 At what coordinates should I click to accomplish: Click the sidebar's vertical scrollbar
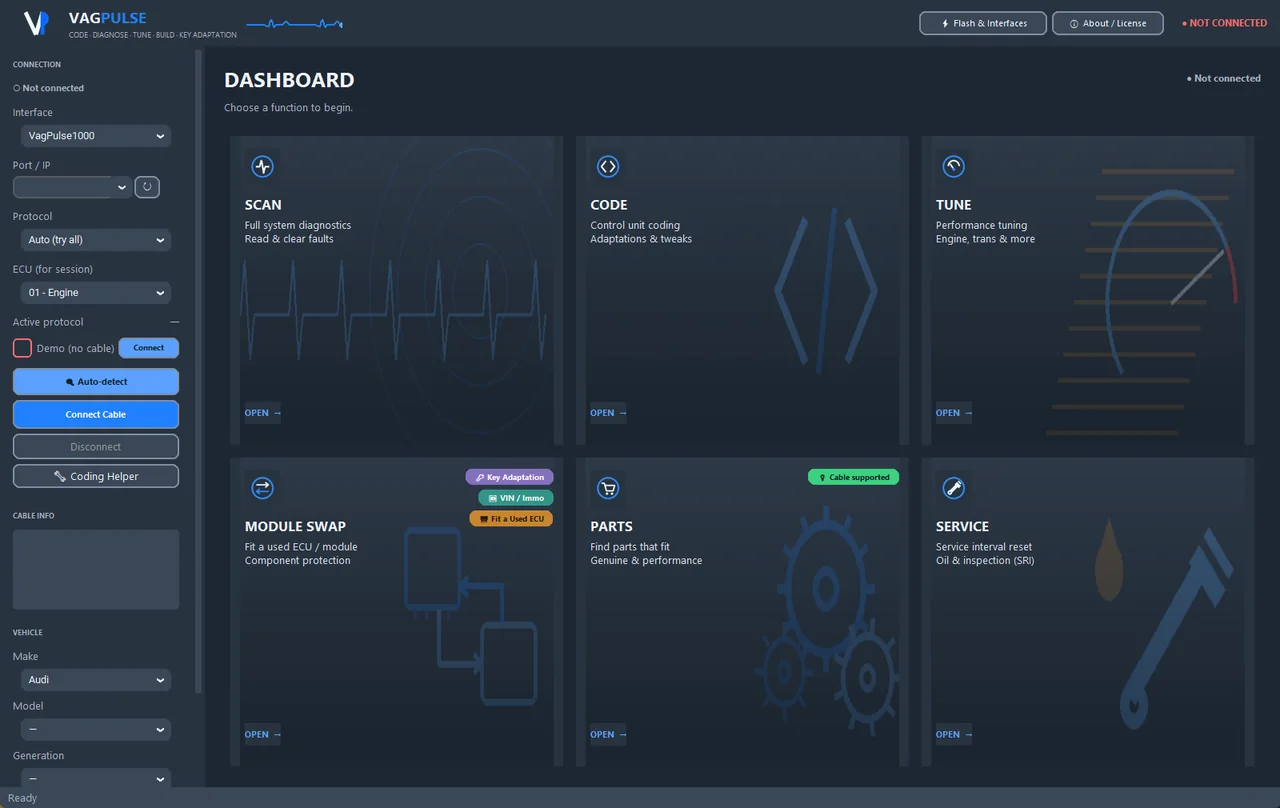[x=198, y=370]
